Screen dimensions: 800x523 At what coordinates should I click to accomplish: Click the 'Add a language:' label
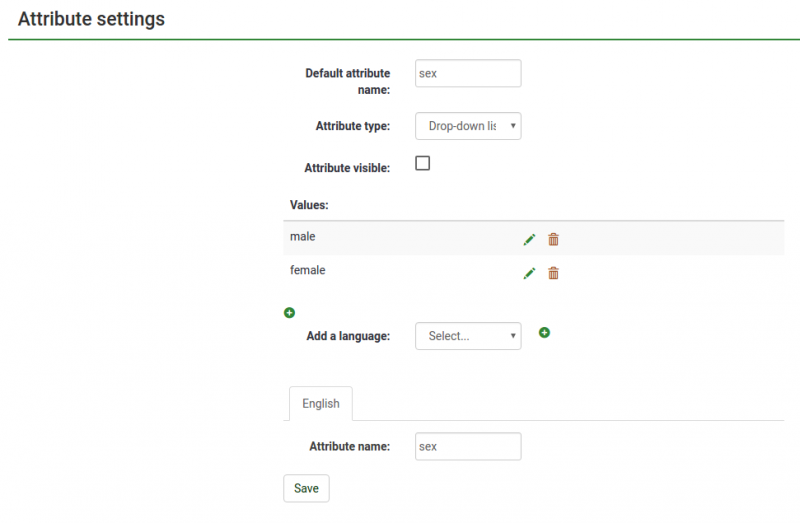347,336
